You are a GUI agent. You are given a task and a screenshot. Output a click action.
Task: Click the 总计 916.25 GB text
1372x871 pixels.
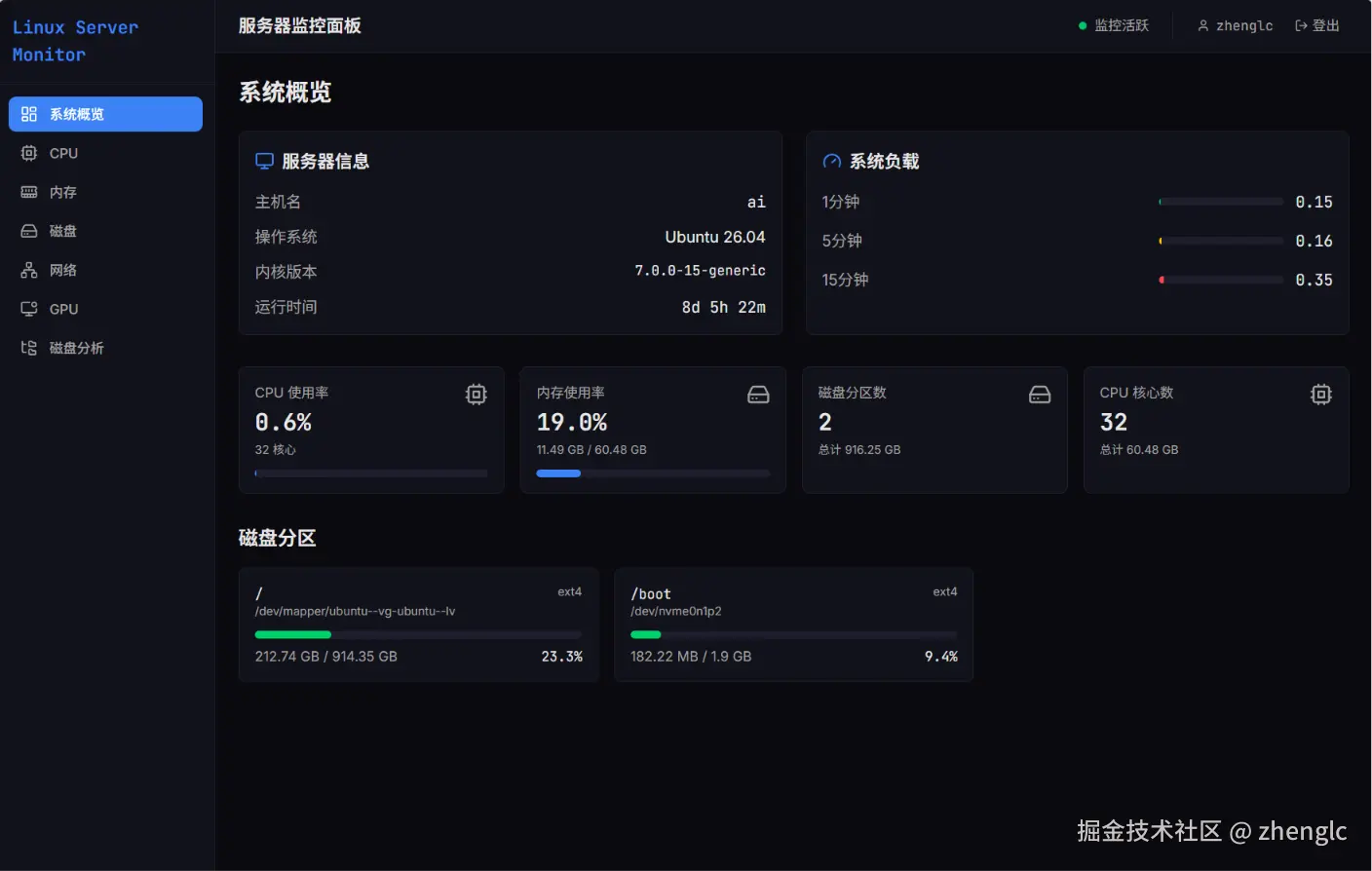[859, 450]
